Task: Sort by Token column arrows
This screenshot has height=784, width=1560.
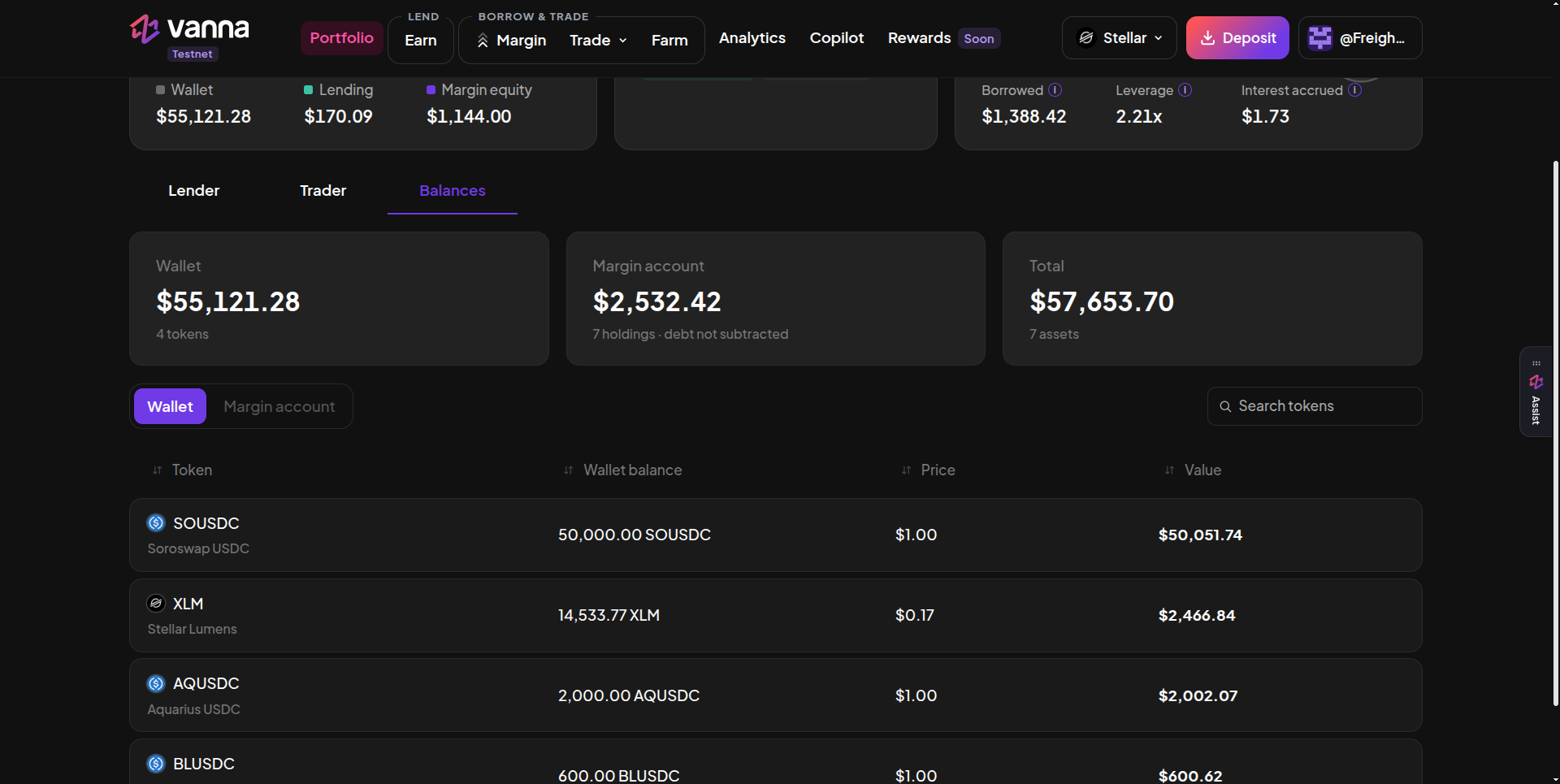Action: click(x=158, y=470)
